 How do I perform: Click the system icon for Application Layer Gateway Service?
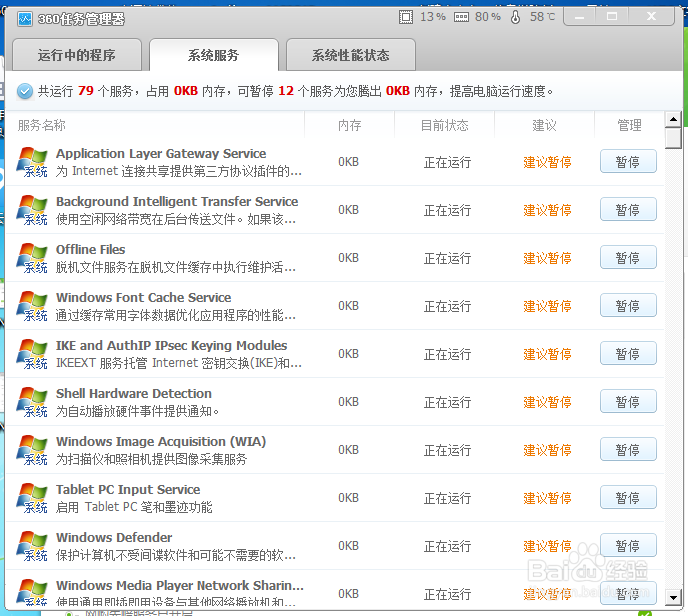pos(32,162)
